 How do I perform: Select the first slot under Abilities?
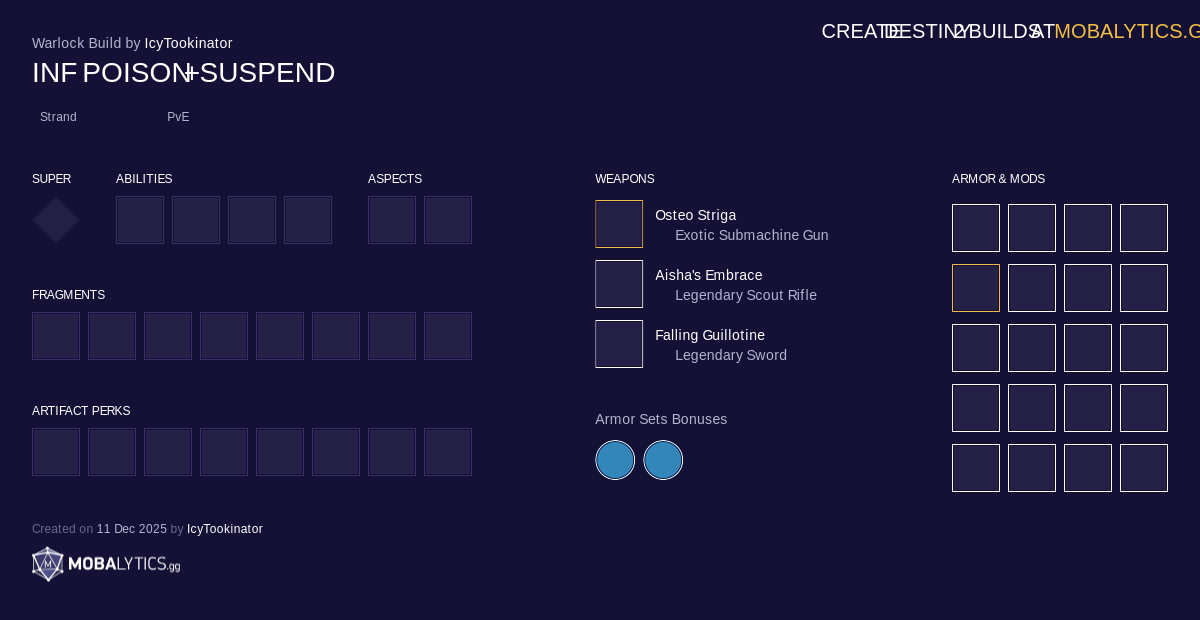tap(140, 220)
